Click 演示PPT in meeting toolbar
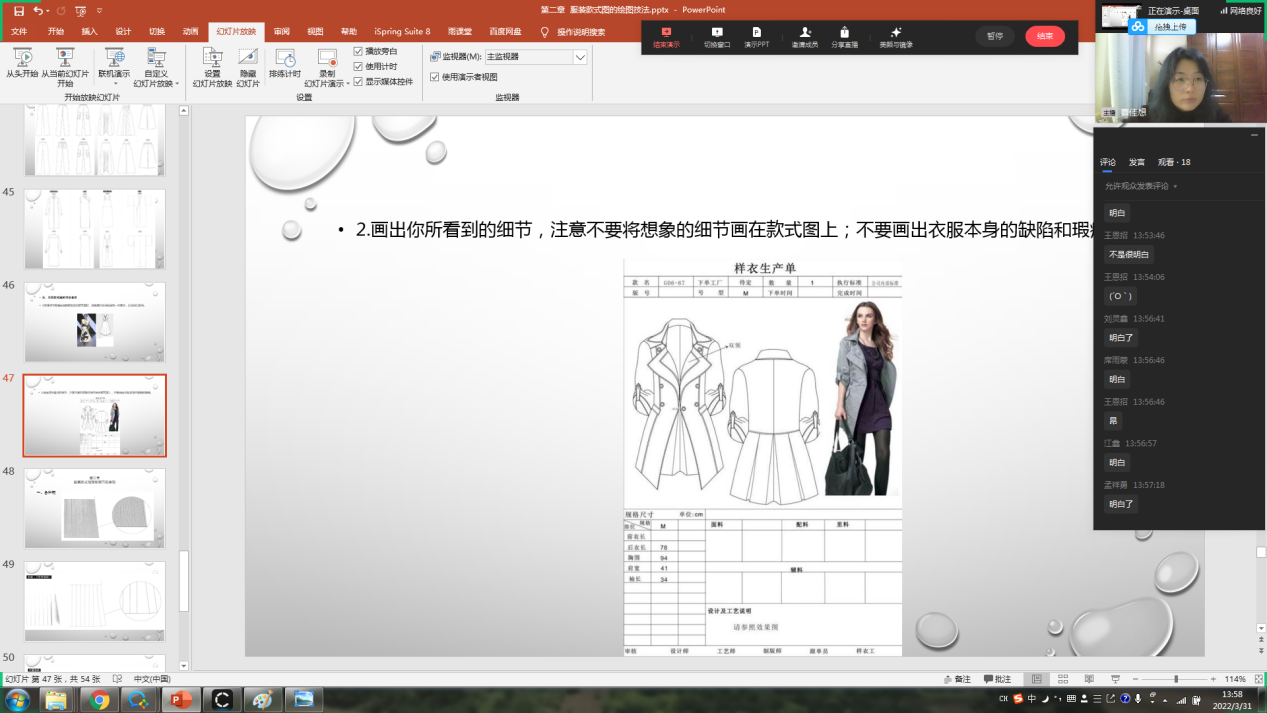 (x=756, y=37)
